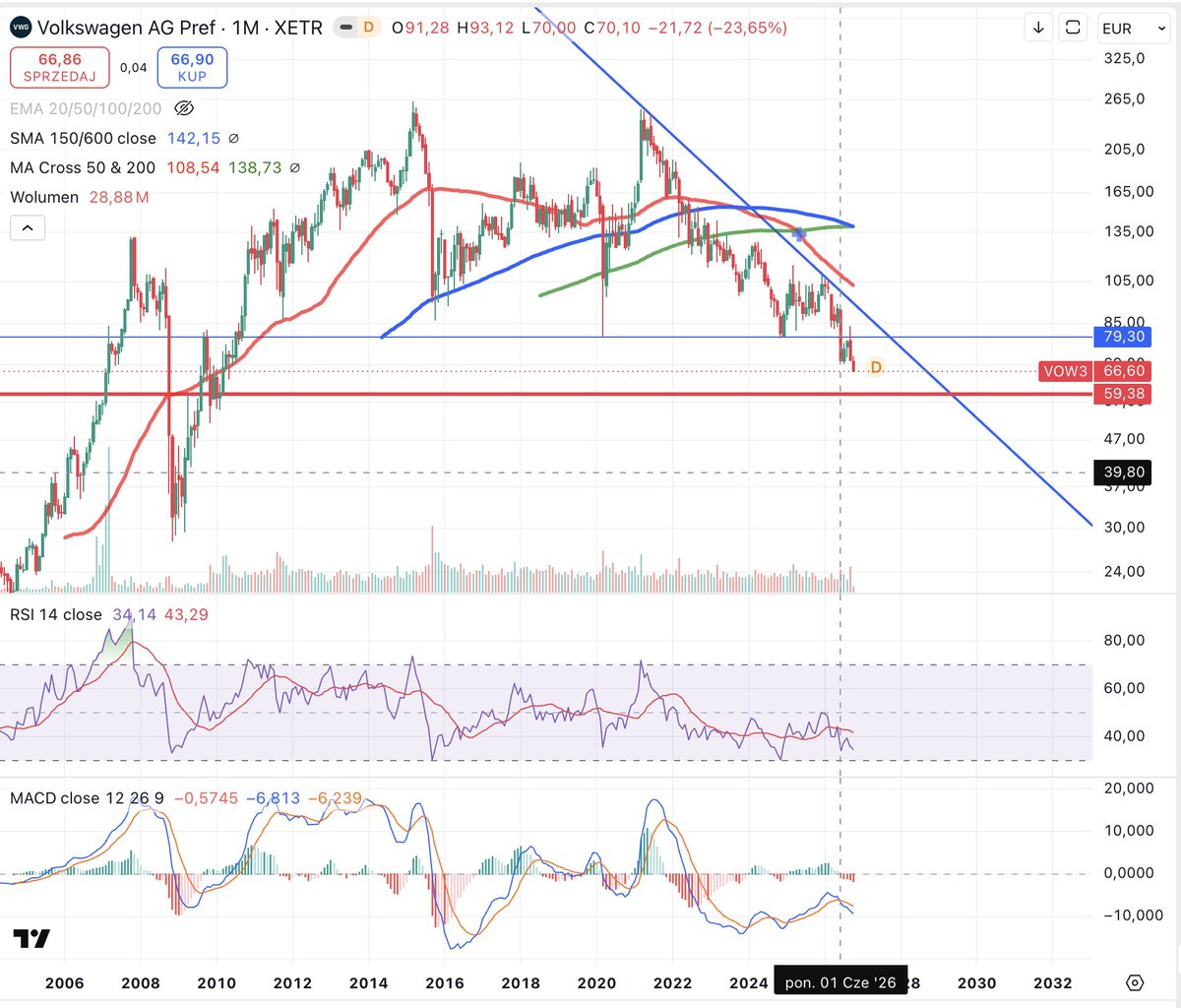
Task: Select the EMA 20/50/100/200 legend label
Action: point(86,108)
